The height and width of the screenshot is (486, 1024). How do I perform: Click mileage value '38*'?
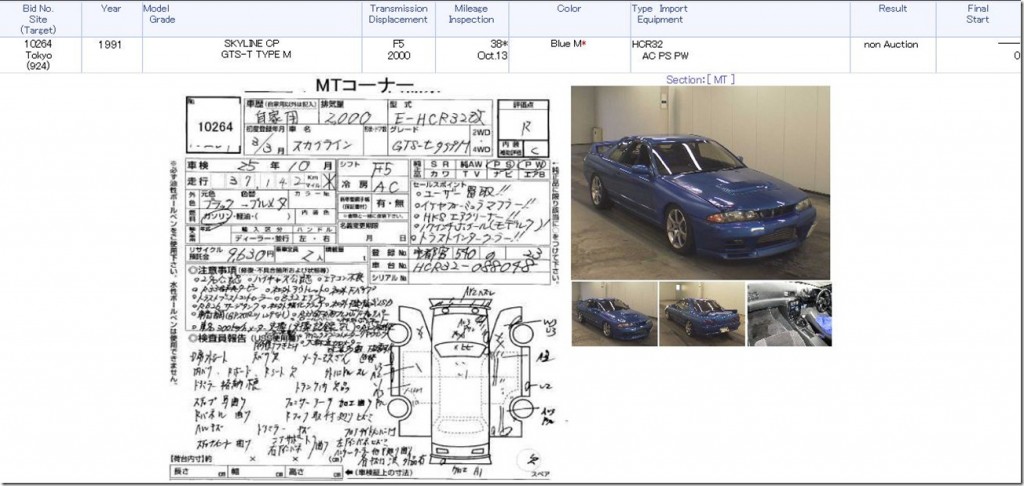tap(498, 44)
